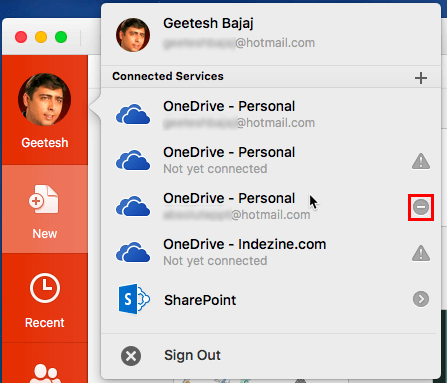Click Not yet connected under OneDrive - Indezine.com
Screen dimensions: 447x383
coord(215,261)
